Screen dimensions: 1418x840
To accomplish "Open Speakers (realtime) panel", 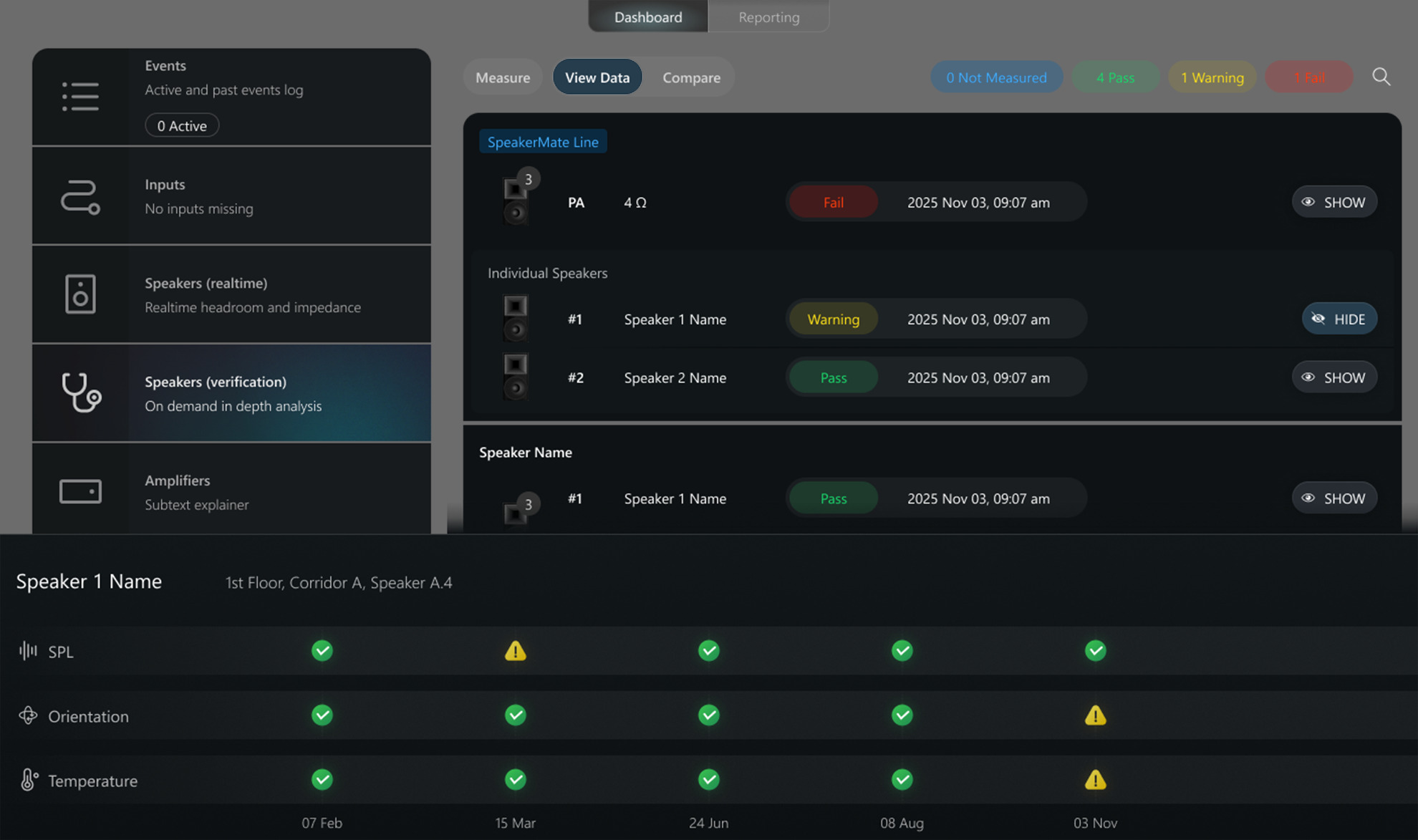I will click(x=80, y=294).
